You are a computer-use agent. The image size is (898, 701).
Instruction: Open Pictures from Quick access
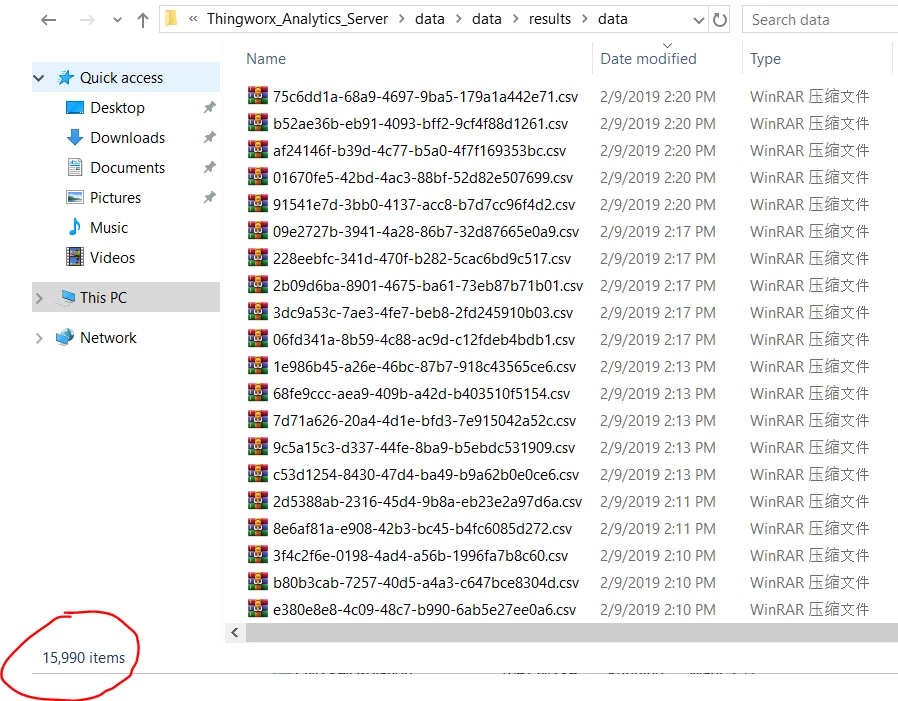click(x=116, y=198)
